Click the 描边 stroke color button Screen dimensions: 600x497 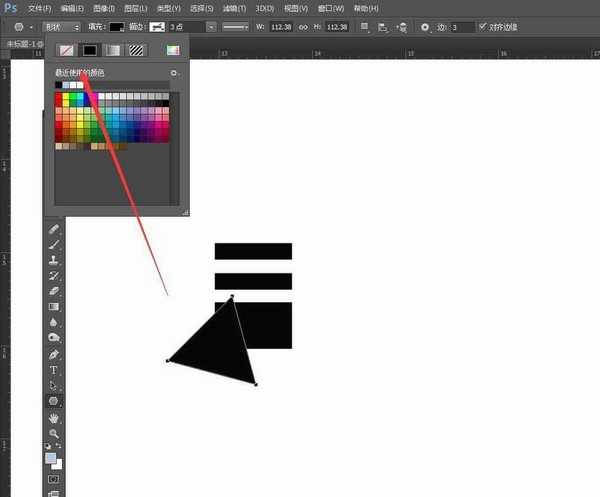(x=157, y=27)
